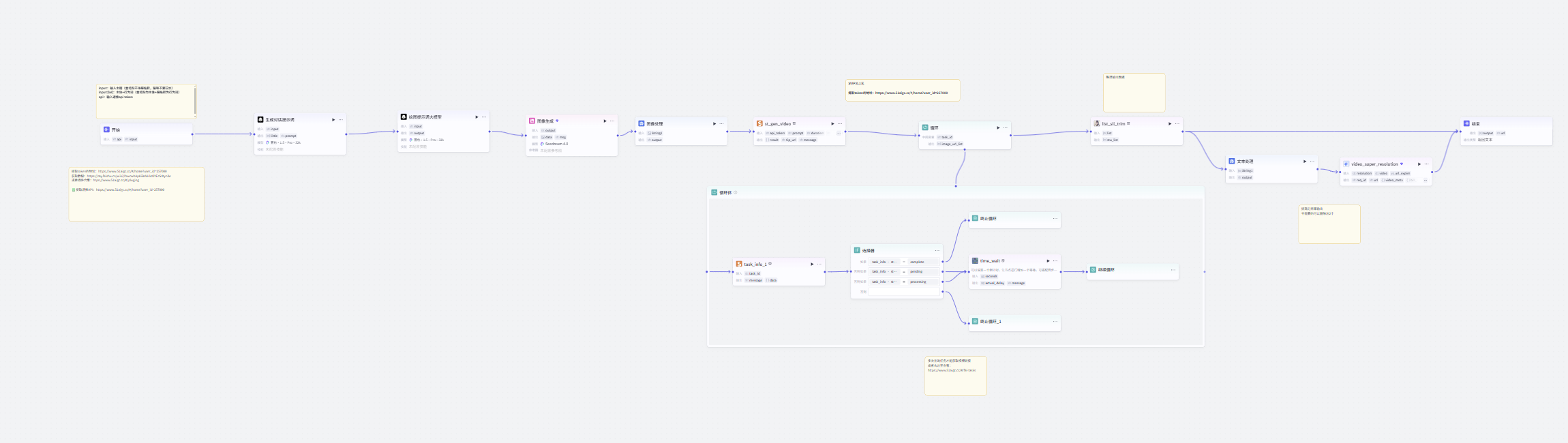The width and height of the screenshot is (1568, 443).
Task: Click the 结束 end node icon
Action: pos(1466,123)
